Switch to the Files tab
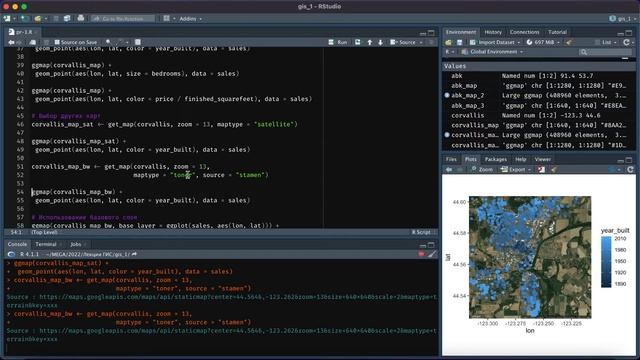 coord(451,159)
